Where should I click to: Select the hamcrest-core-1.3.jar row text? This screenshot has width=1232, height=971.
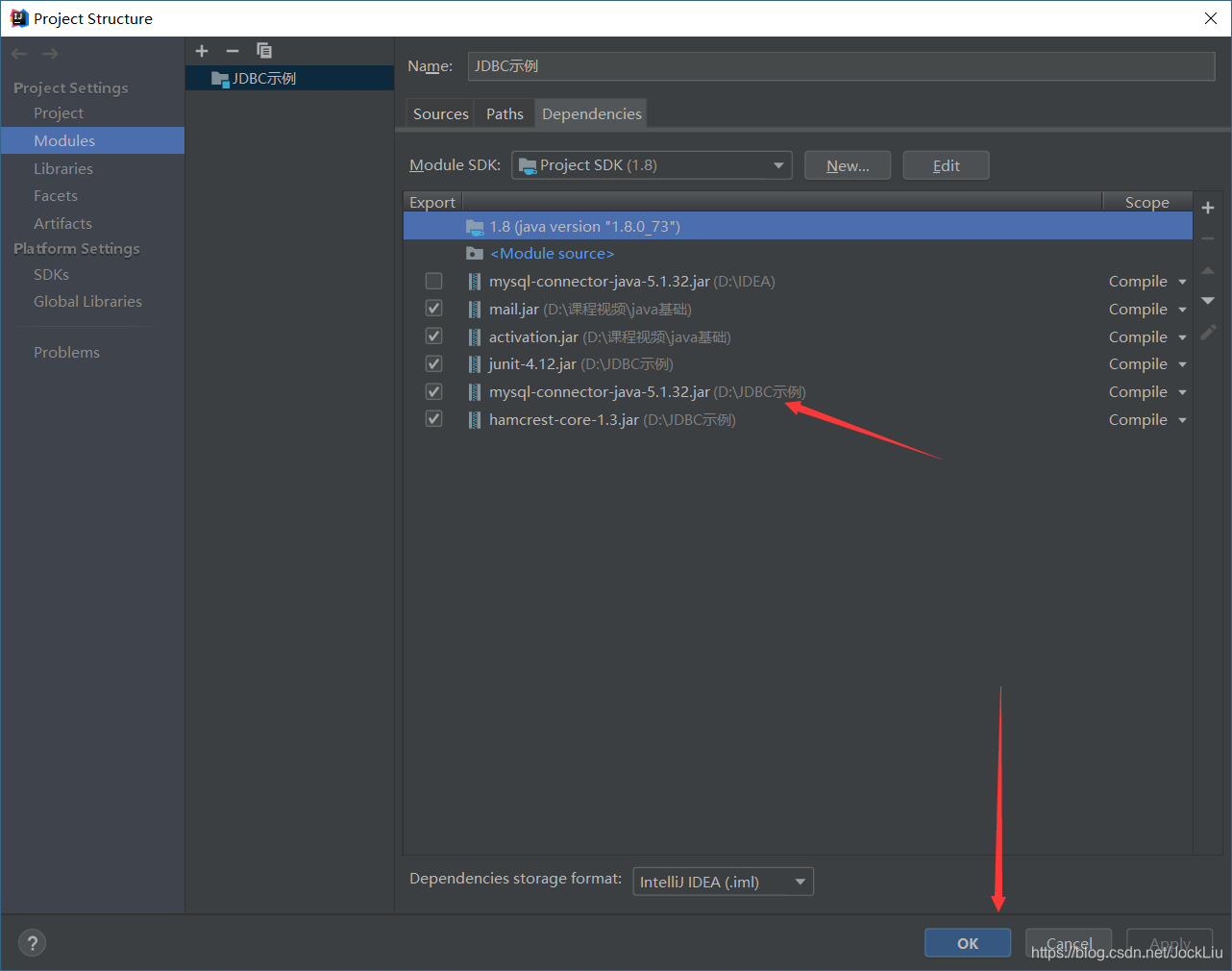click(x=612, y=420)
